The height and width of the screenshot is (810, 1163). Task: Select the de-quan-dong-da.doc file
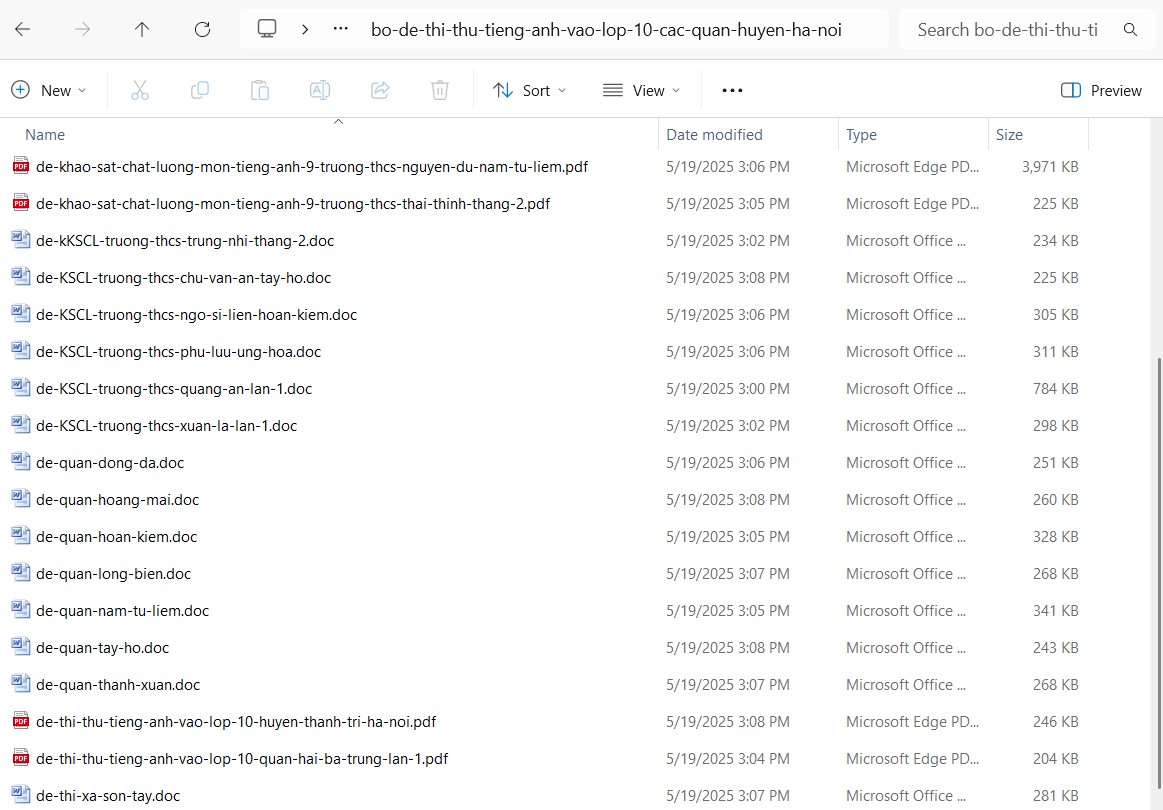pos(110,463)
